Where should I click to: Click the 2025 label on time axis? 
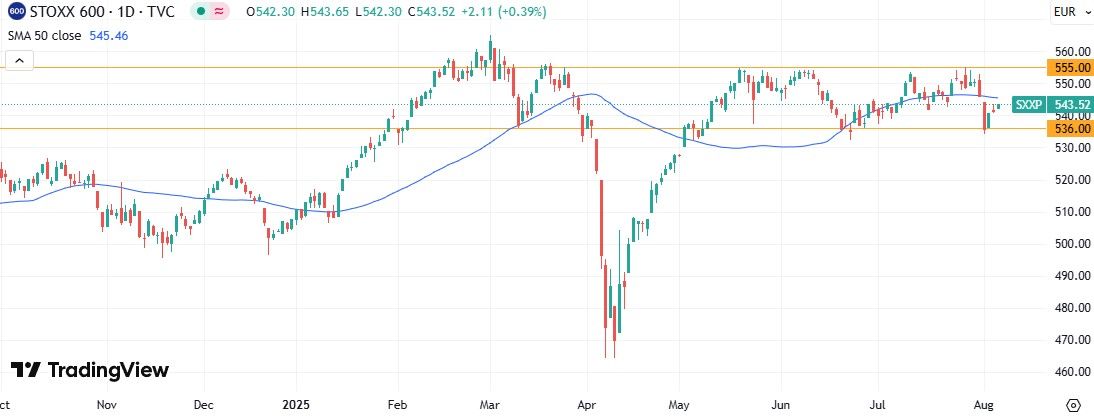point(298,406)
